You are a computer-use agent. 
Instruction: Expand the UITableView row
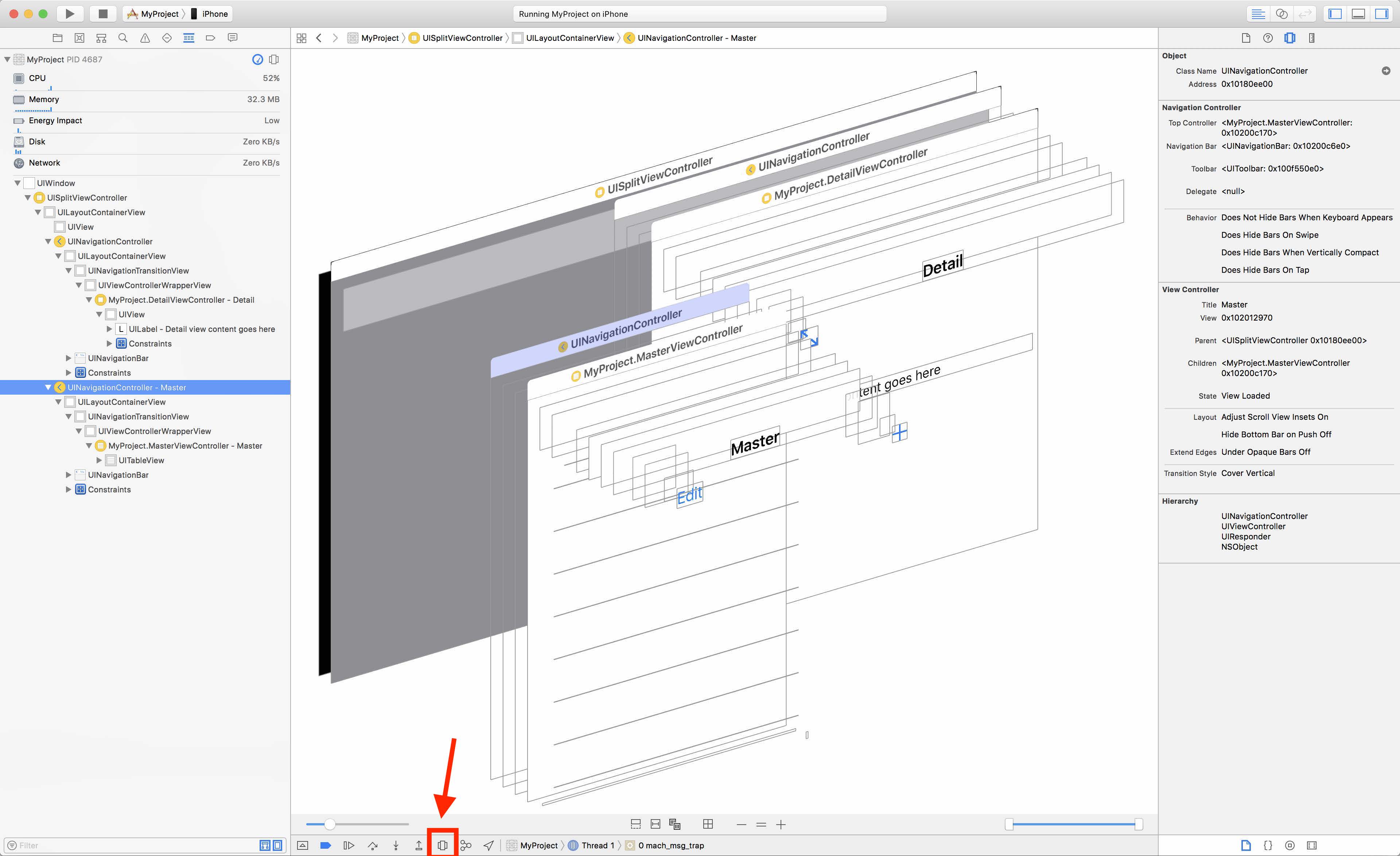click(100, 460)
